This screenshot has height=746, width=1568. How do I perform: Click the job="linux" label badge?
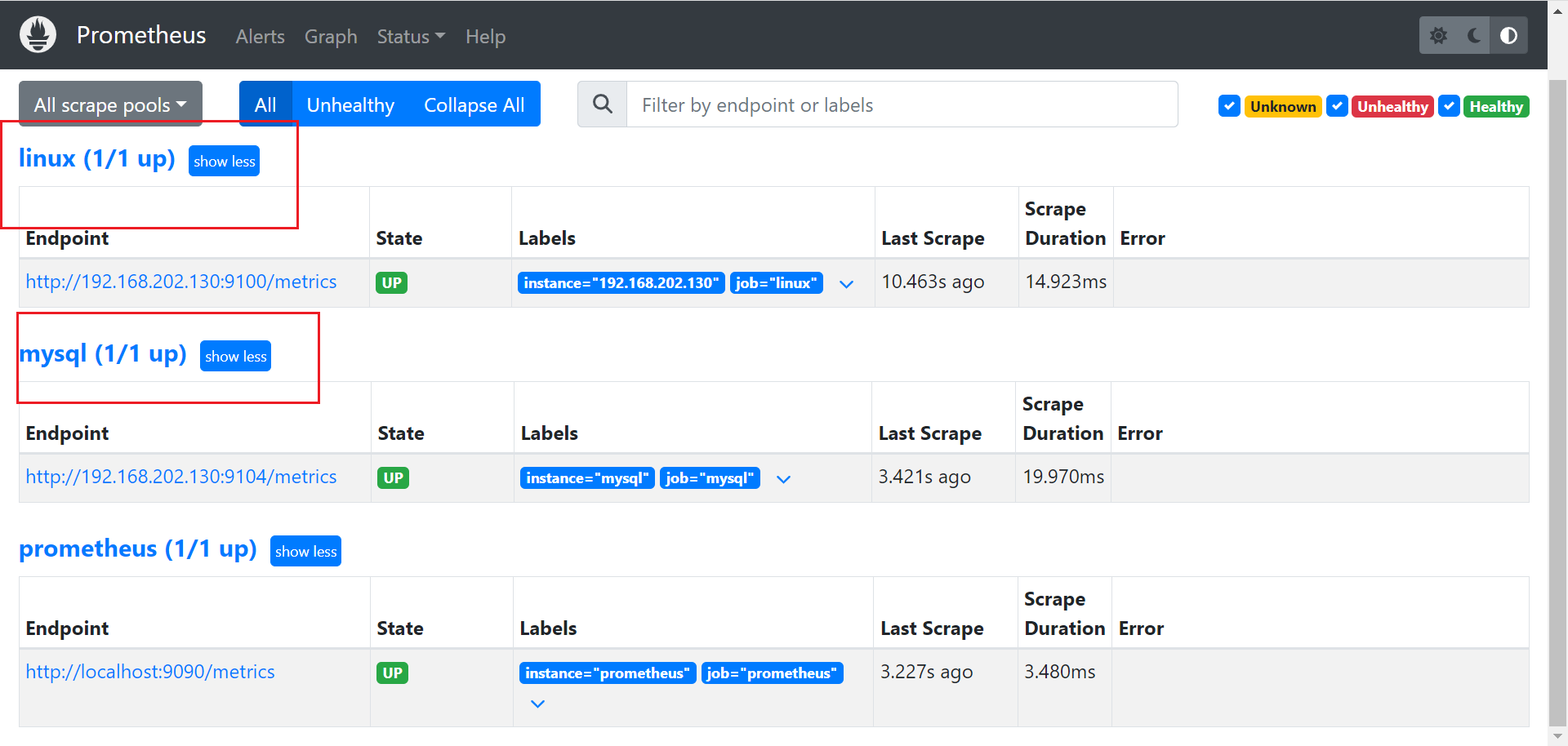tap(776, 283)
